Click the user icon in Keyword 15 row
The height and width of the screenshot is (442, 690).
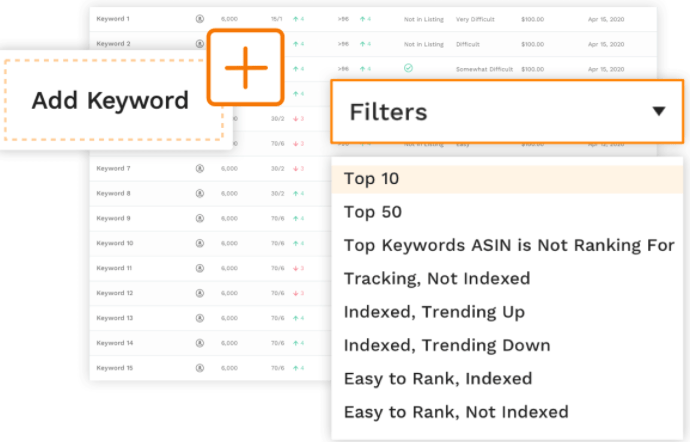pyautogui.click(x=200, y=368)
